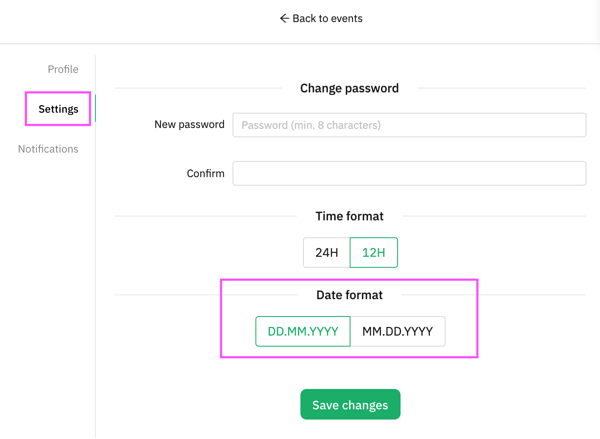Screen dimensions: 600x439
Task: Choose the MM.DD.YYYY date format
Action: tap(398, 331)
